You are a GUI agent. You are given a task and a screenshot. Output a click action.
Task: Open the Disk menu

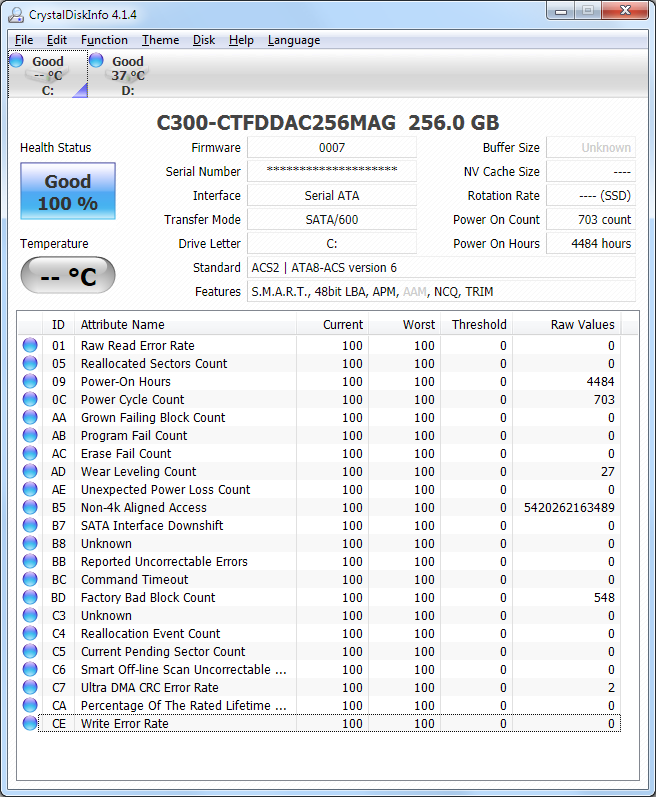[204, 40]
